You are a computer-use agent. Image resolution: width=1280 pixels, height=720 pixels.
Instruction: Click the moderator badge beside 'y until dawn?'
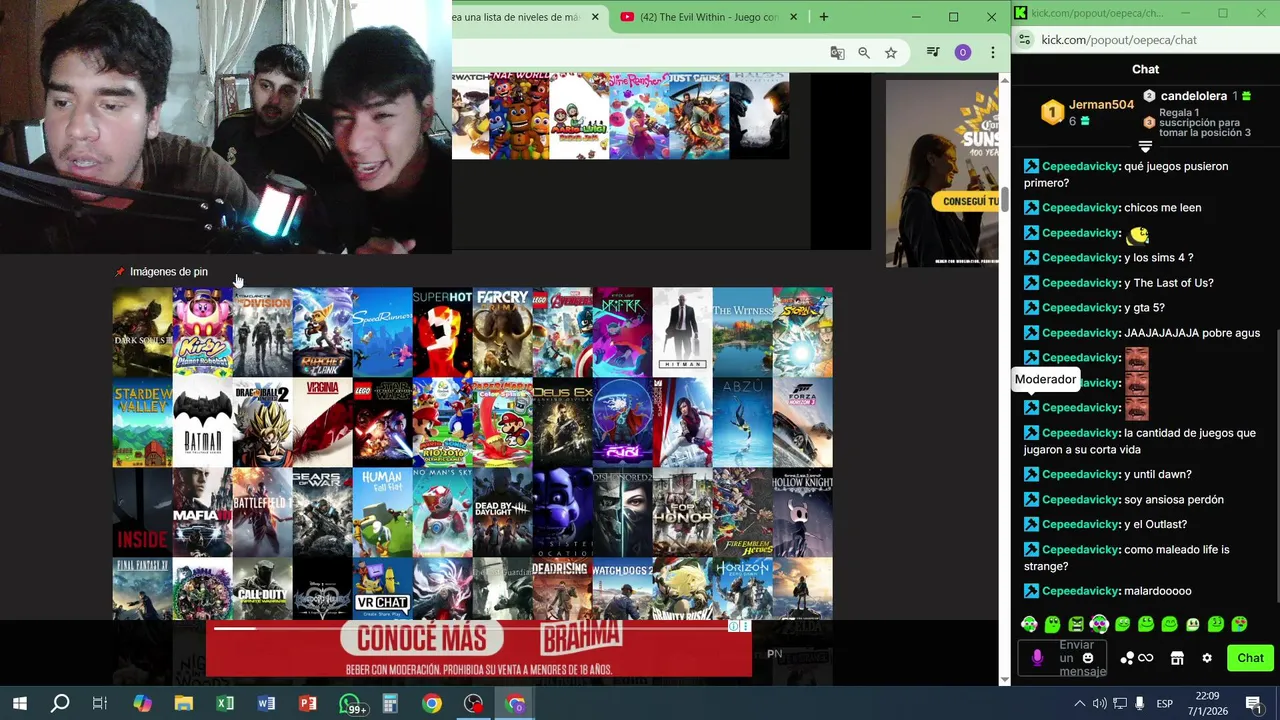click(1031, 474)
